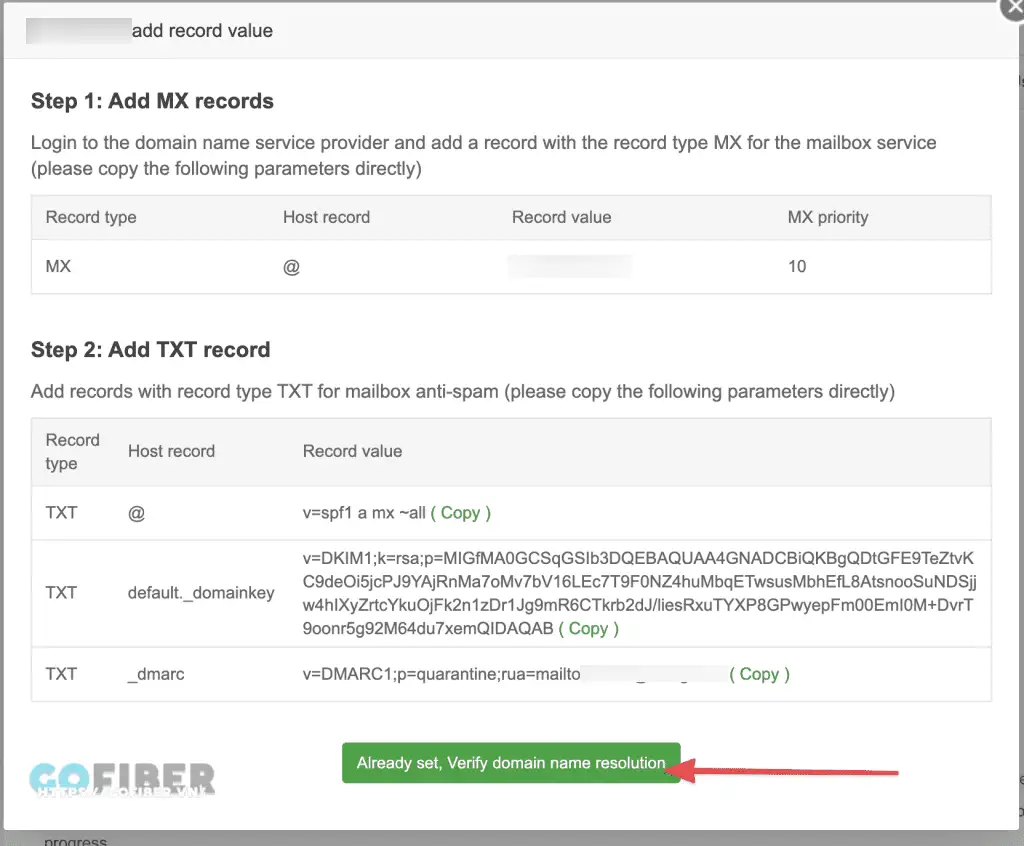The width and height of the screenshot is (1024, 846).
Task: Click the @ host record in MX row
Action: (x=291, y=267)
